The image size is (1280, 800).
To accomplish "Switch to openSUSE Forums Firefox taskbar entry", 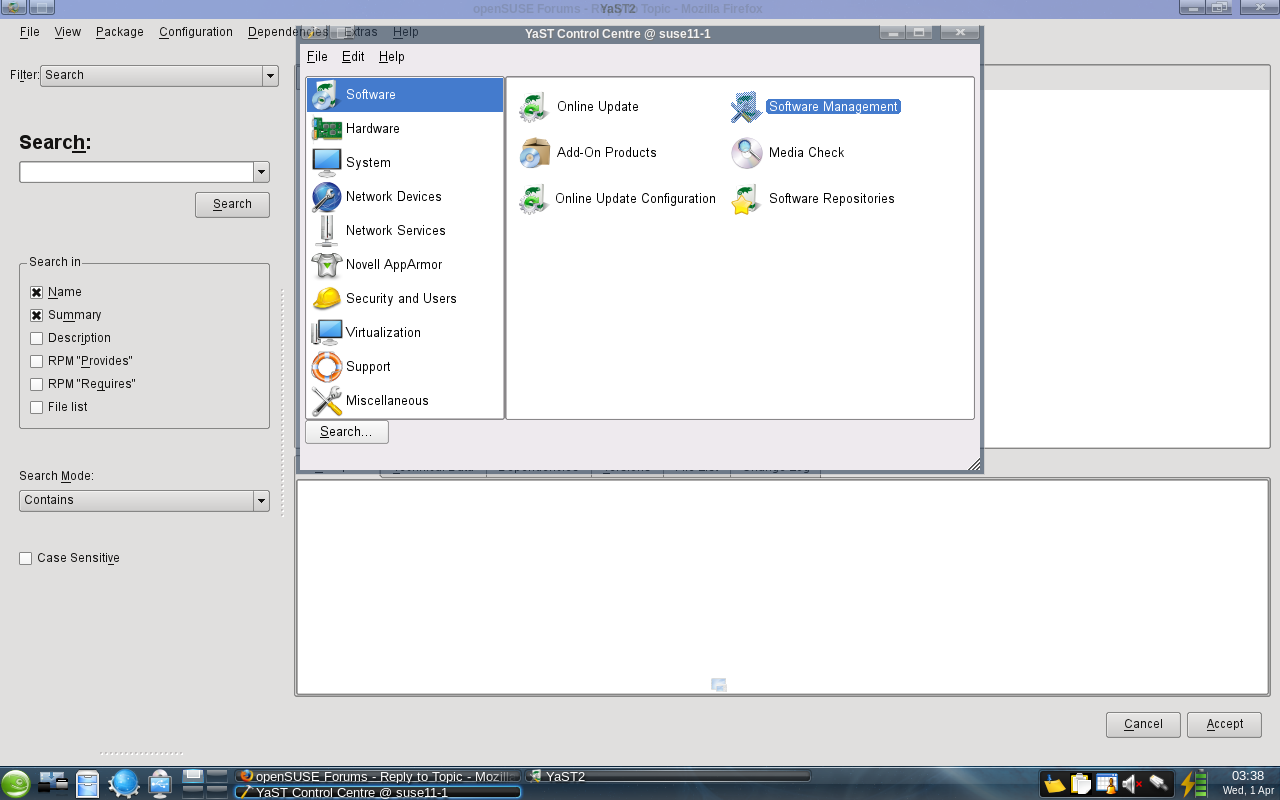I will (x=378, y=776).
